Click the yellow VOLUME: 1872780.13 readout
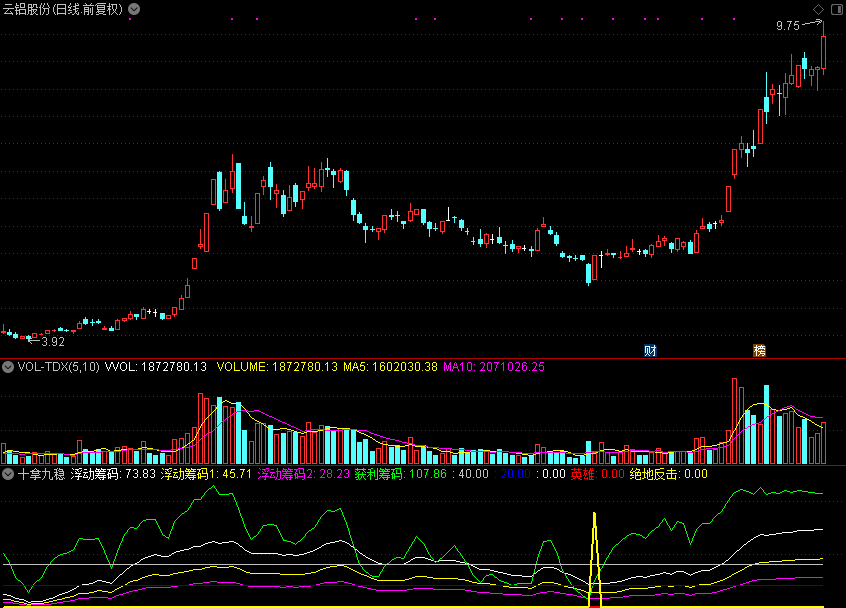Screen dimensions: 846x608 coord(277,367)
